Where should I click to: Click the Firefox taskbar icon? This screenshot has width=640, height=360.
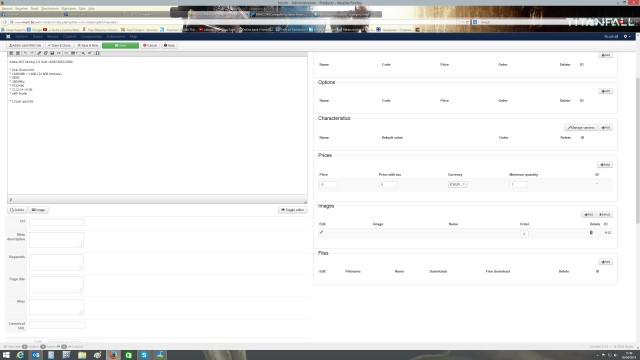113,355
